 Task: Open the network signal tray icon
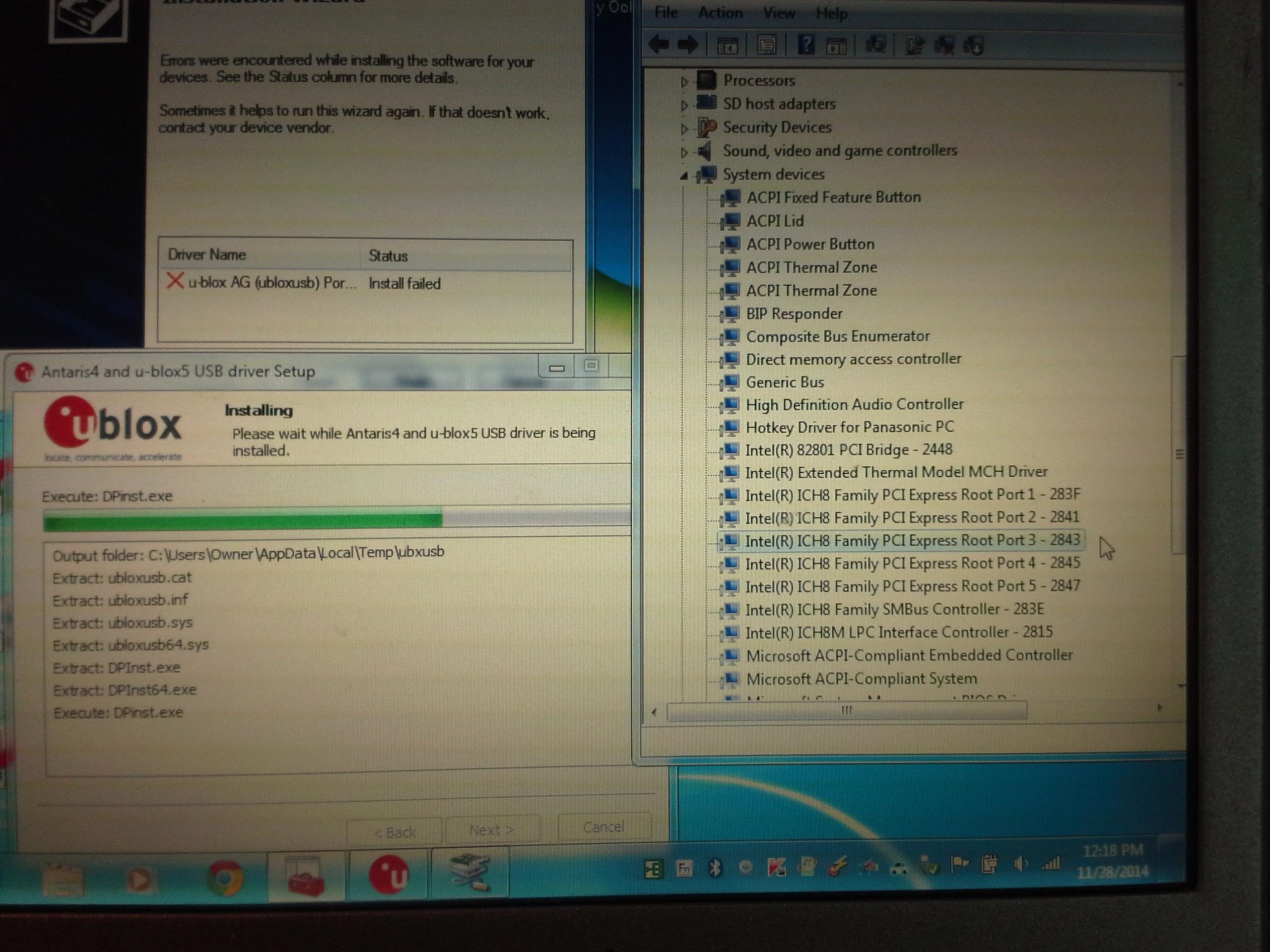[x=1051, y=863]
